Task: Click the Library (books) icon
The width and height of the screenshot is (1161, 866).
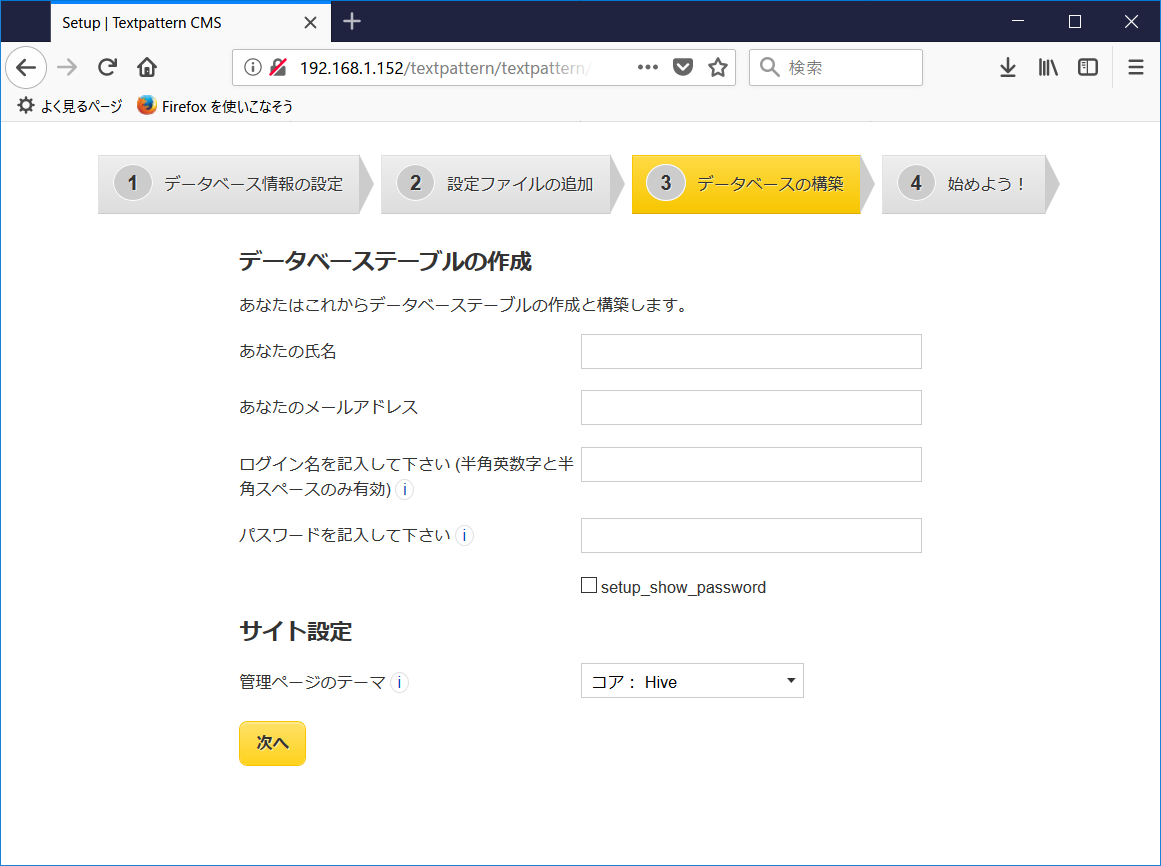Action: 1047,67
